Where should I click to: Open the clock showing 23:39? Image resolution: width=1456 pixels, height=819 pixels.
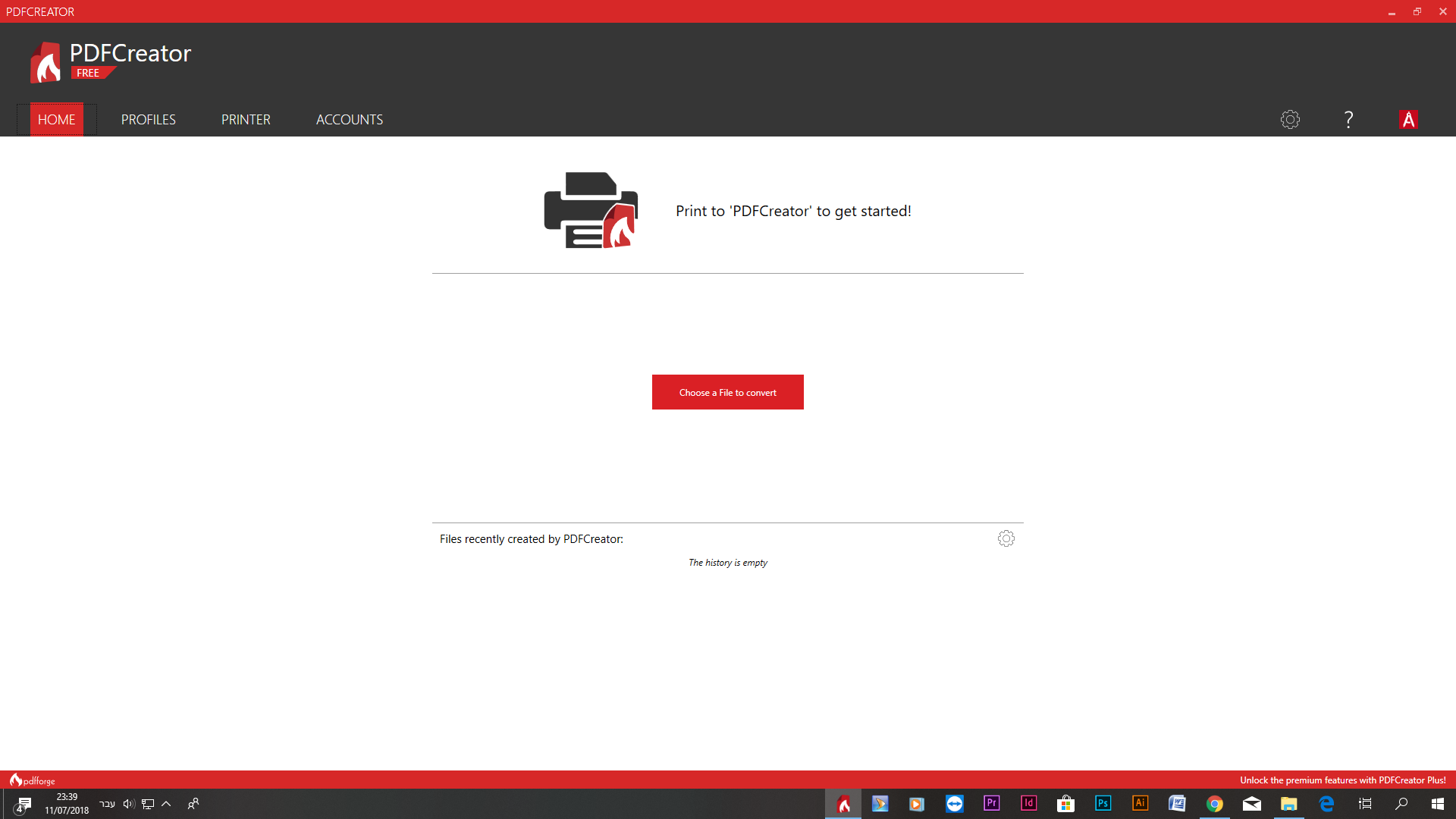pyautogui.click(x=67, y=804)
